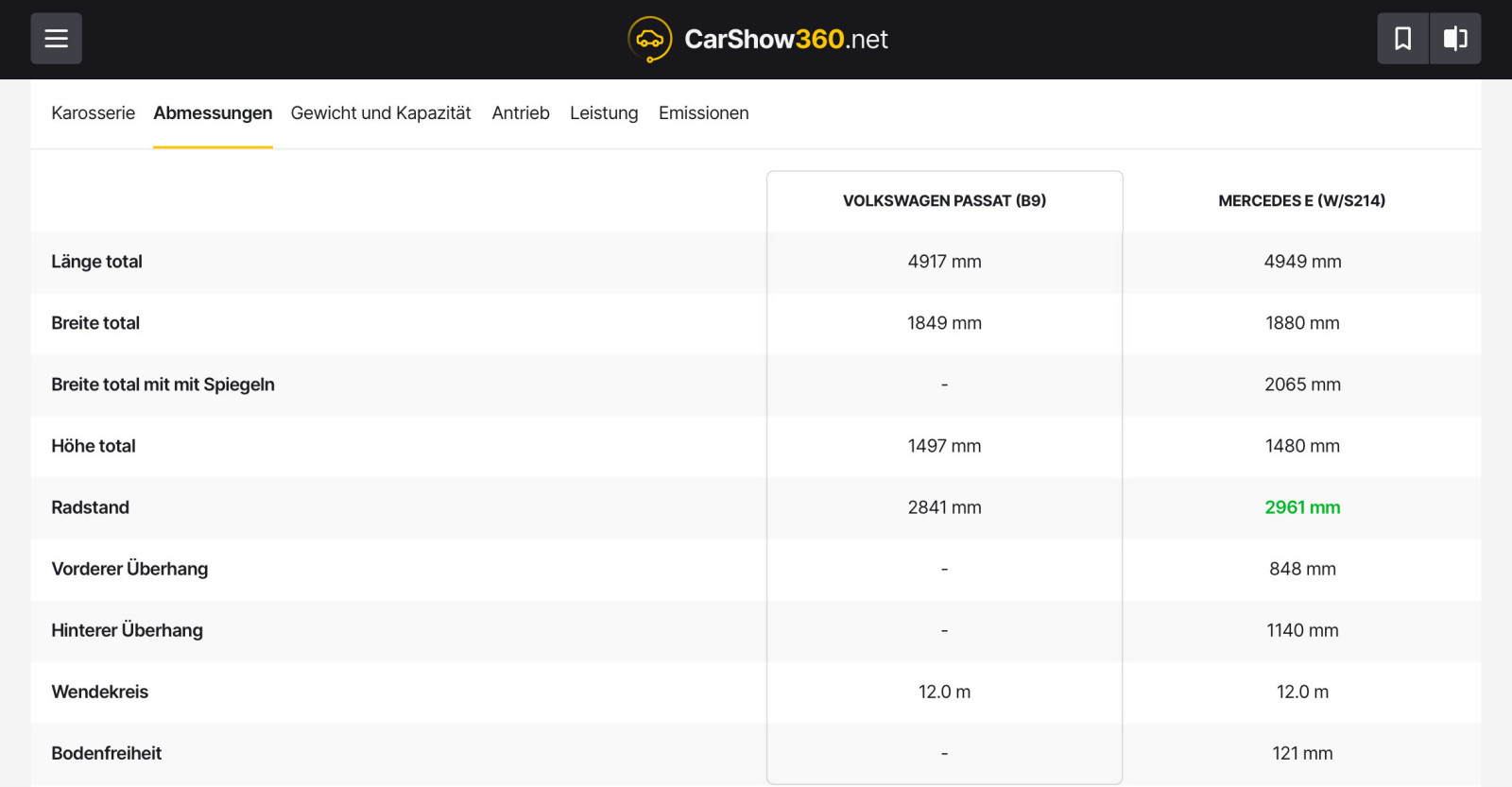Select the Wendekreis row label

(99, 692)
